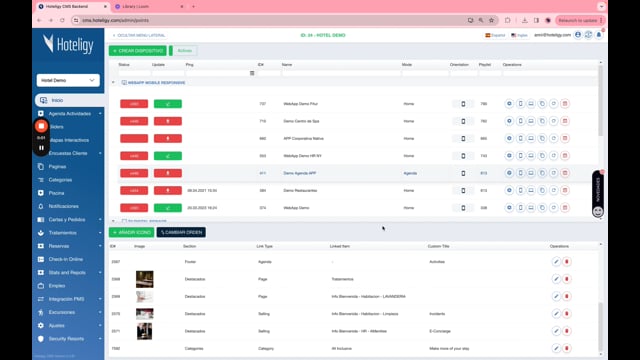
Task: Bookmark page with the star icon
Action: 491,20
